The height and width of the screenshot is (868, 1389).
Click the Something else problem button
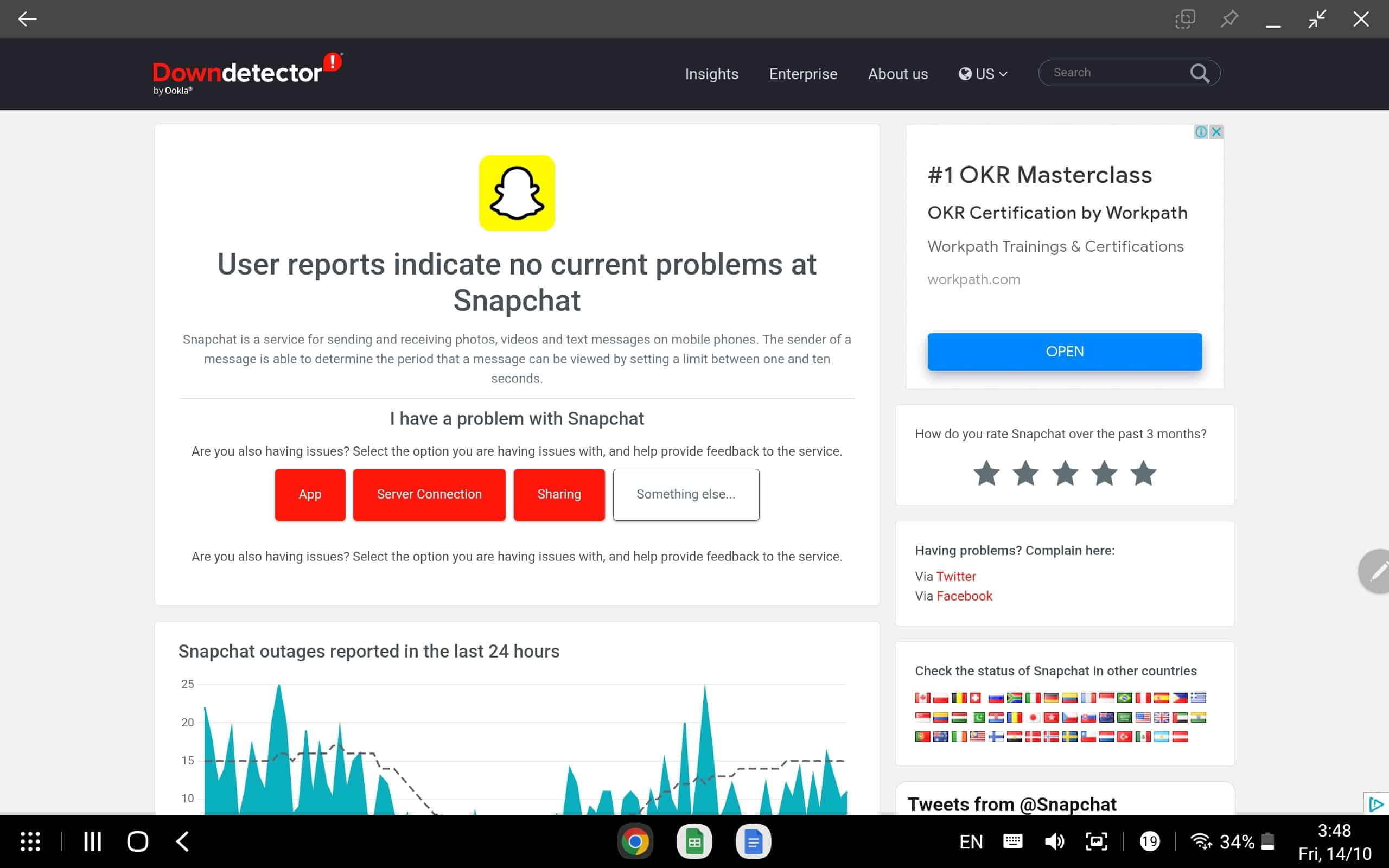[x=685, y=494]
